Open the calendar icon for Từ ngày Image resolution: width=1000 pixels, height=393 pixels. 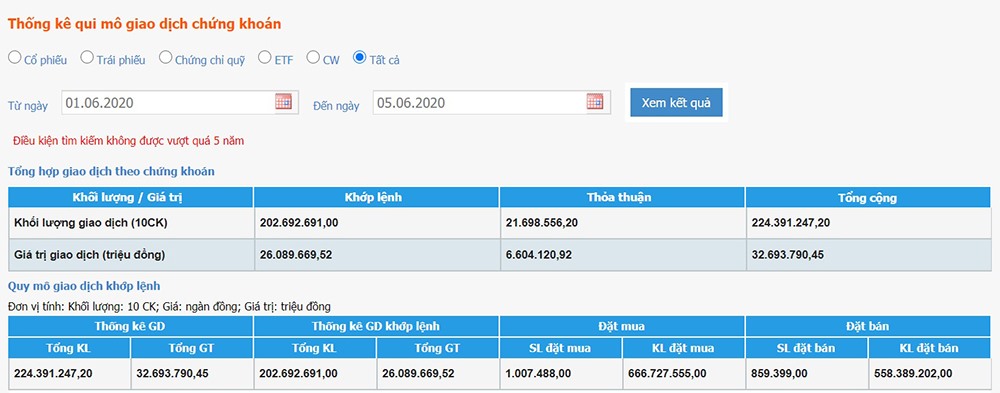[283, 101]
